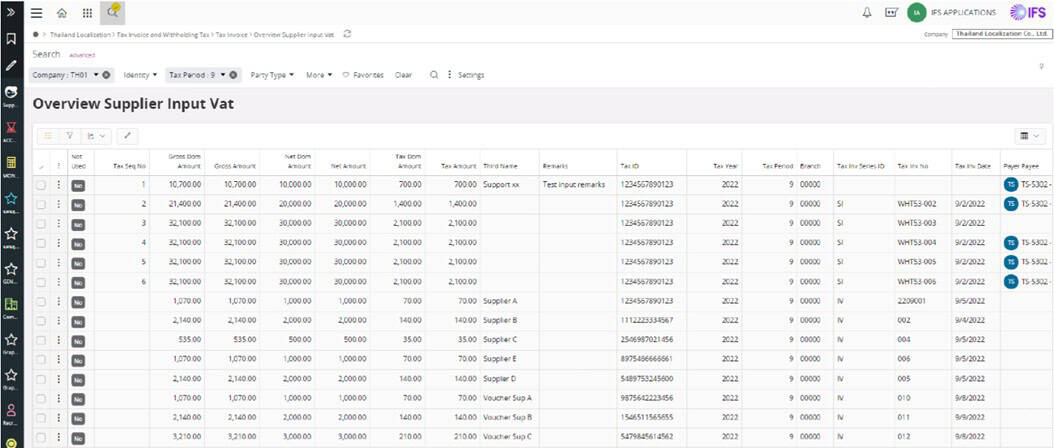This screenshot has width=1054, height=448.
Task: Refresh the page via breadcrumb reload icon
Action: 347,34
